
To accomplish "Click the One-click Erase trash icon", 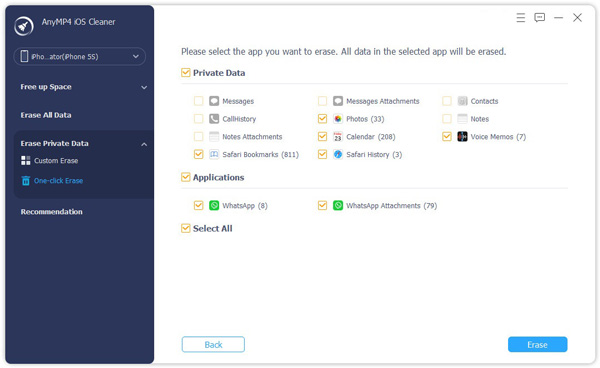I will pyautogui.click(x=26, y=181).
